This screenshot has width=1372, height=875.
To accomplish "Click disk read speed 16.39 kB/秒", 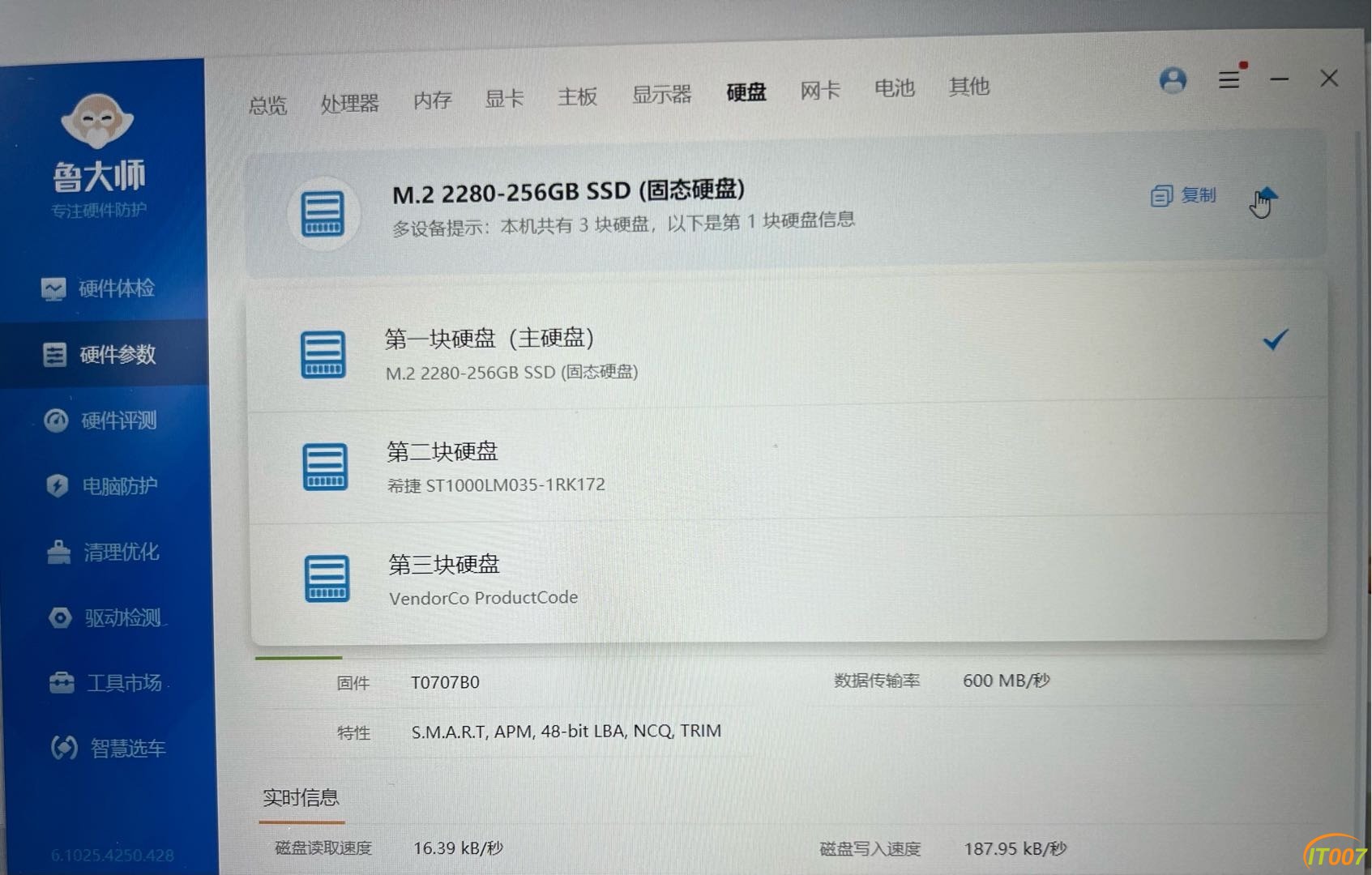I will 458,848.
